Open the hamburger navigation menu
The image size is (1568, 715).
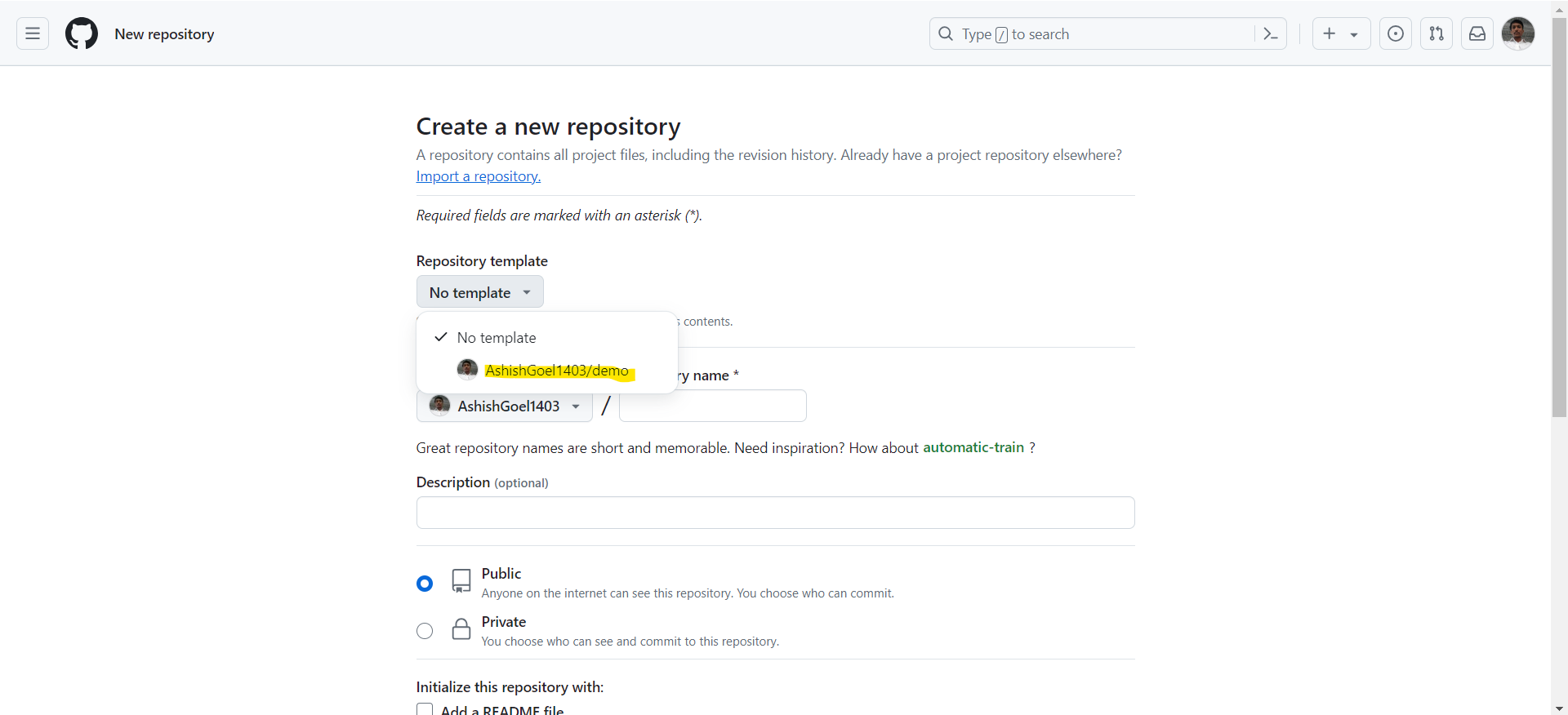pos(33,33)
